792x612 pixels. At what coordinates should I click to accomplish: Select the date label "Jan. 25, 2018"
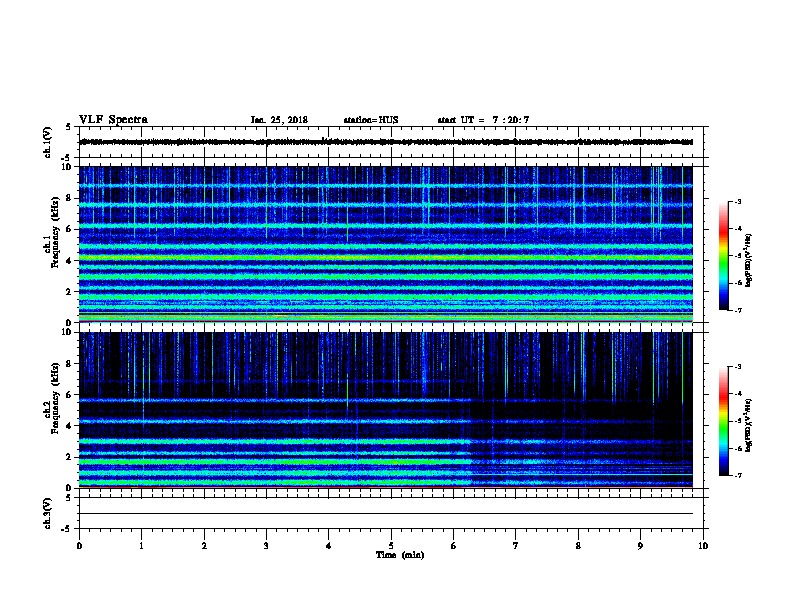tap(279, 120)
